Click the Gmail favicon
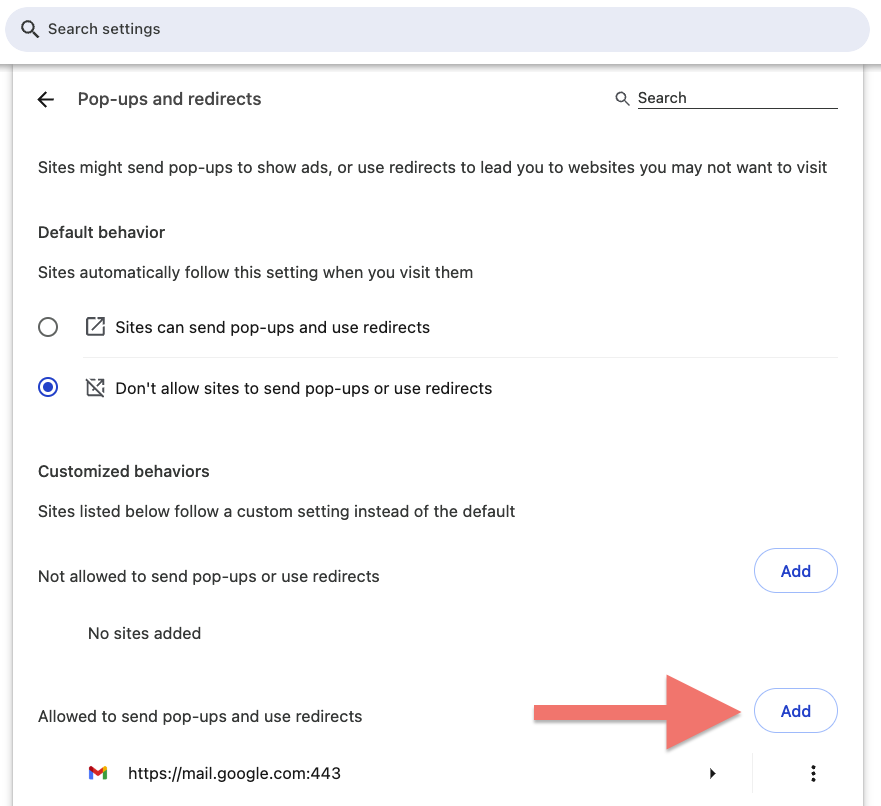This screenshot has height=806, width=881. click(98, 773)
